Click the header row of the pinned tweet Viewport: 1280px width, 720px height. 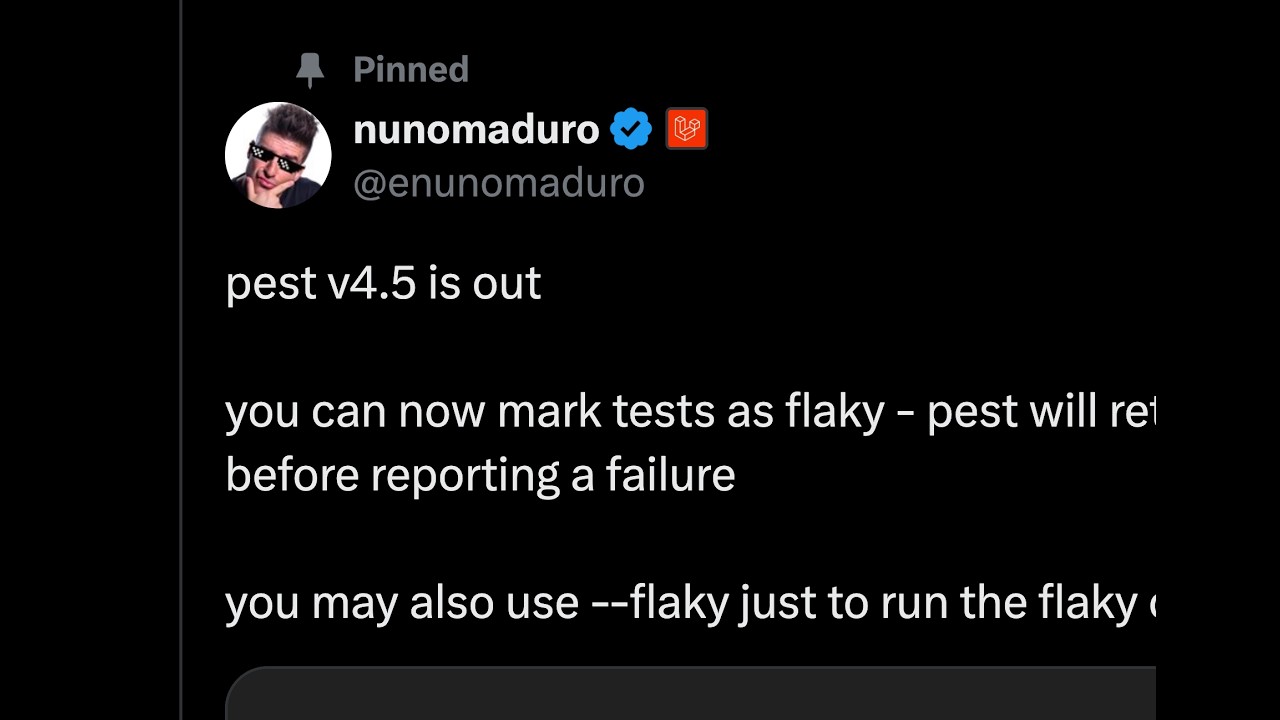470,155
